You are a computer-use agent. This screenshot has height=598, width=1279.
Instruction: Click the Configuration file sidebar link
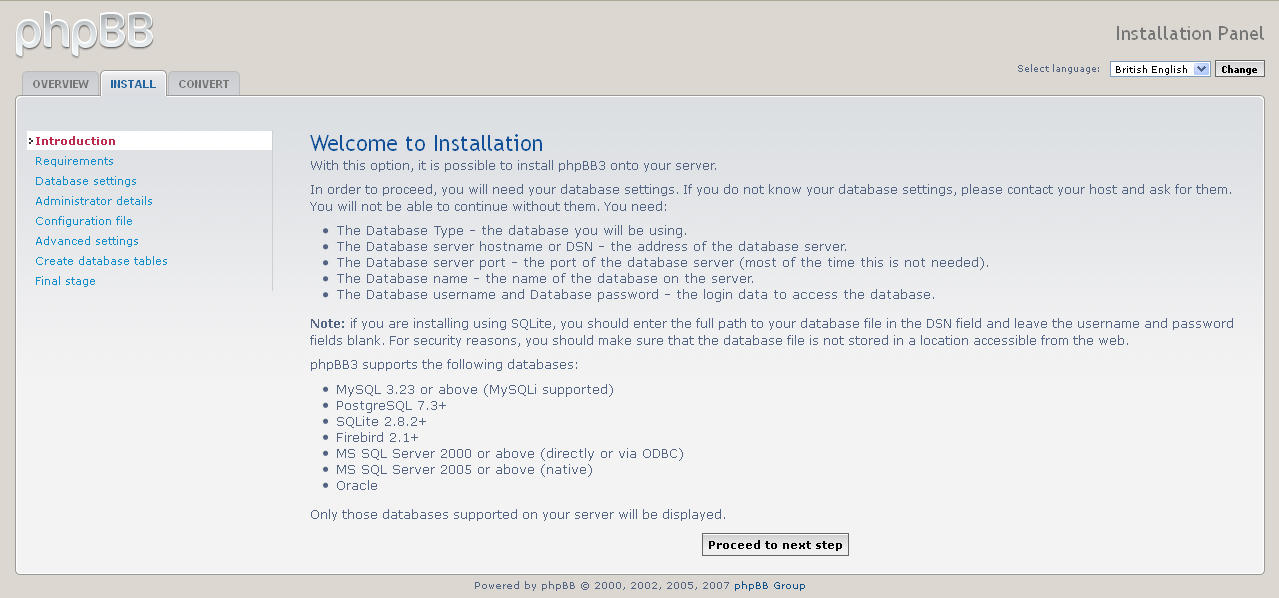point(84,221)
